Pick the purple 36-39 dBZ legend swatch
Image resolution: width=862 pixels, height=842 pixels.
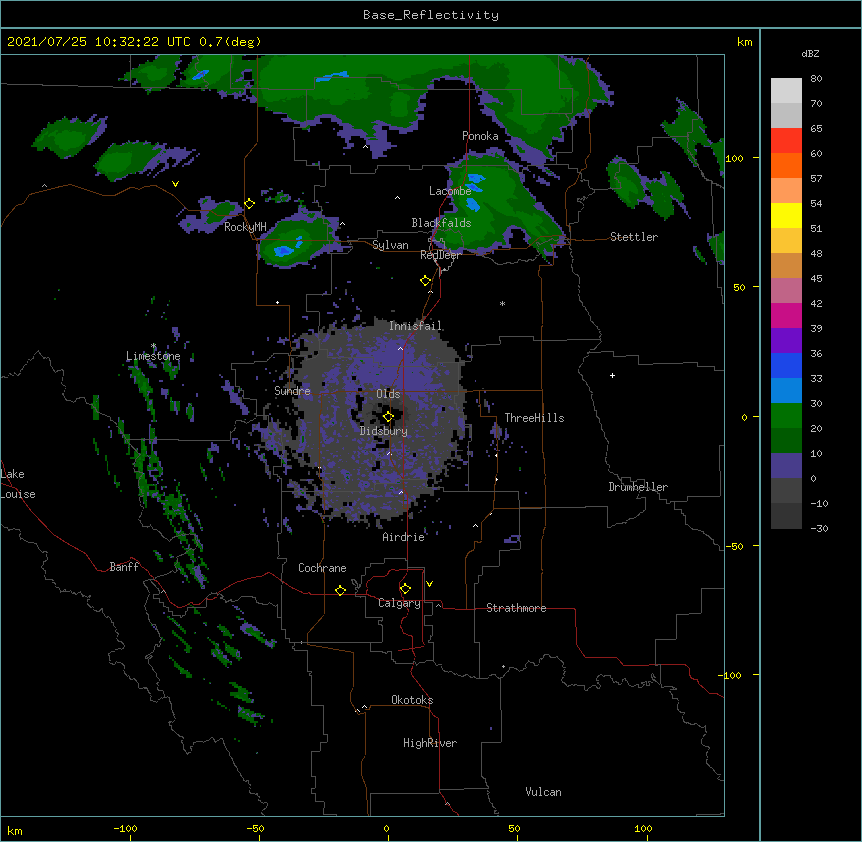point(786,341)
